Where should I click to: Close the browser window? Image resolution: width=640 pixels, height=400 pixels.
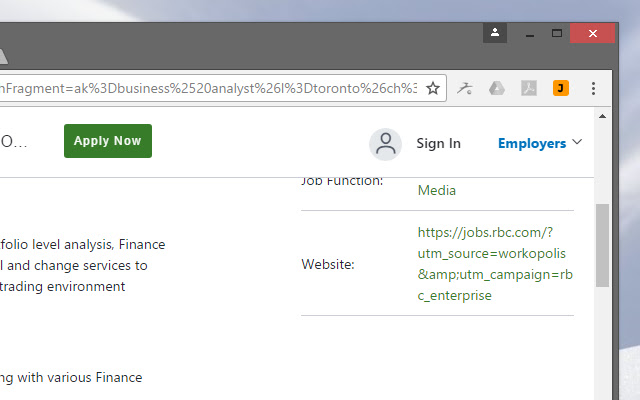point(593,33)
